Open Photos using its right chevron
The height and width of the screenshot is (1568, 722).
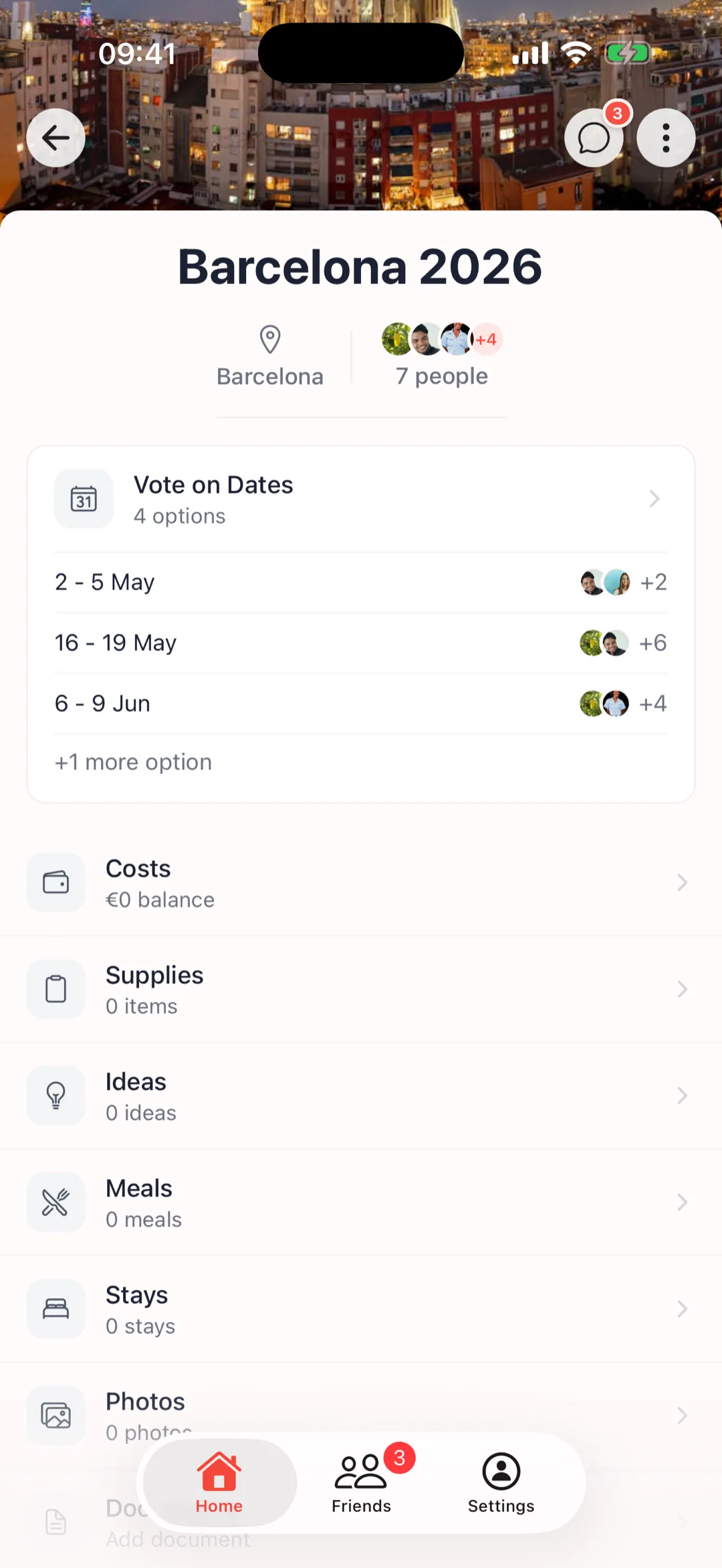pos(682,1415)
